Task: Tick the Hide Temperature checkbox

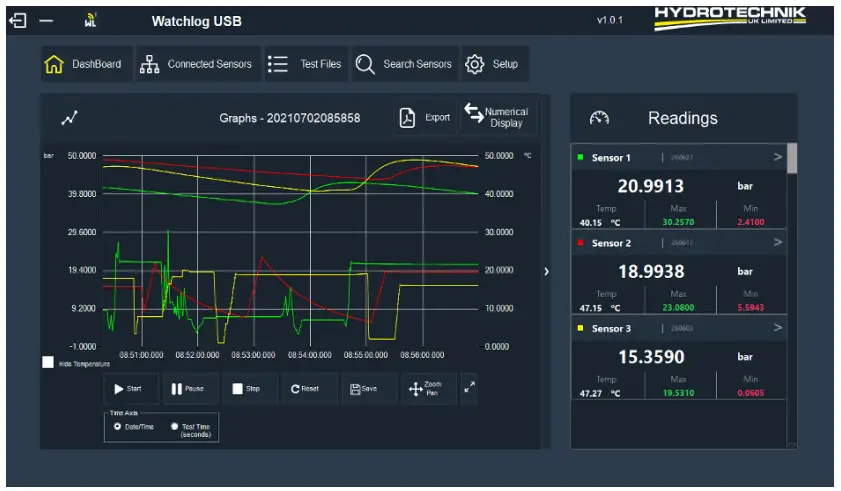Action: pyautogui.click(x=48, y=362)
